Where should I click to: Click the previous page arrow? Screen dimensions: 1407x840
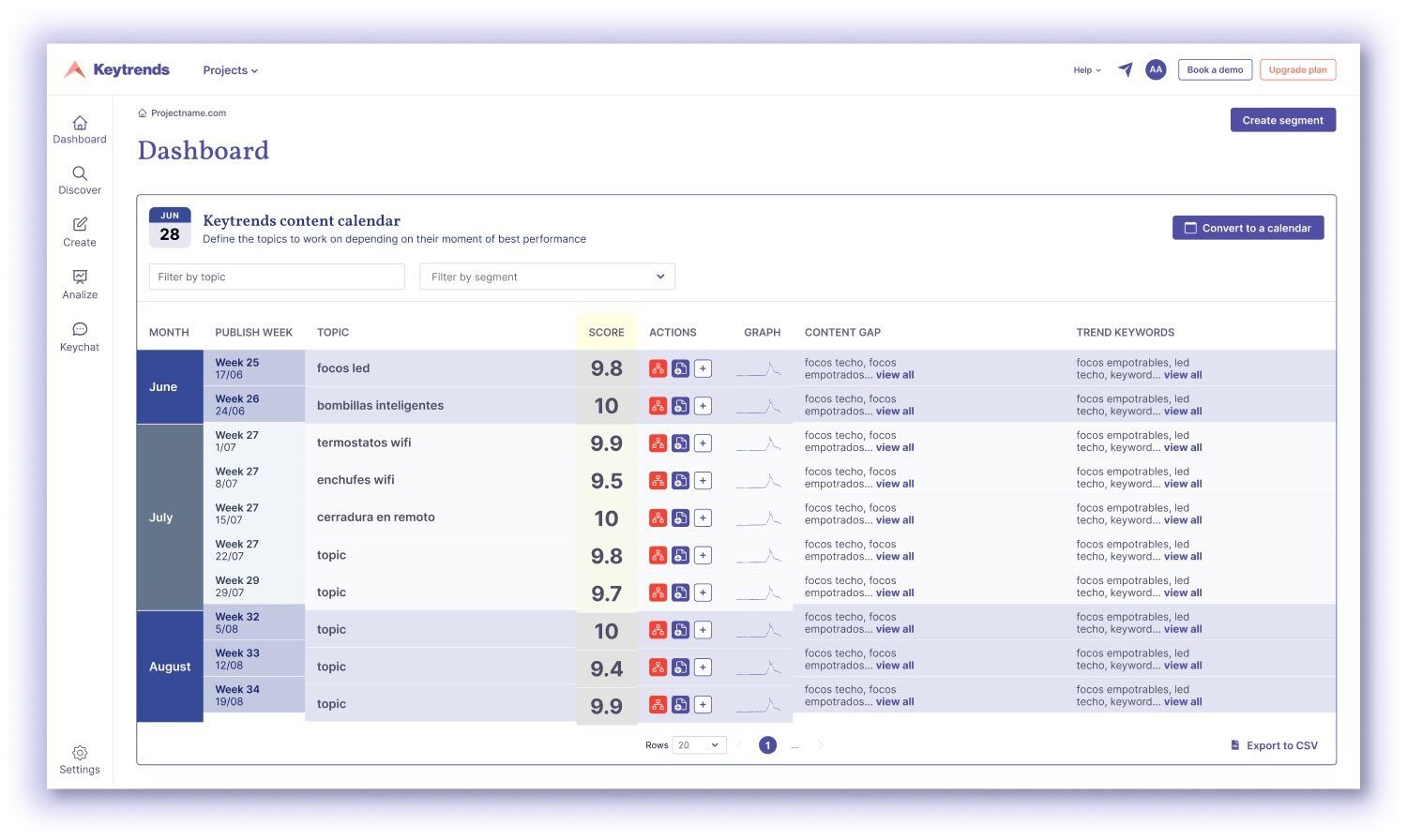coord(739,745)
